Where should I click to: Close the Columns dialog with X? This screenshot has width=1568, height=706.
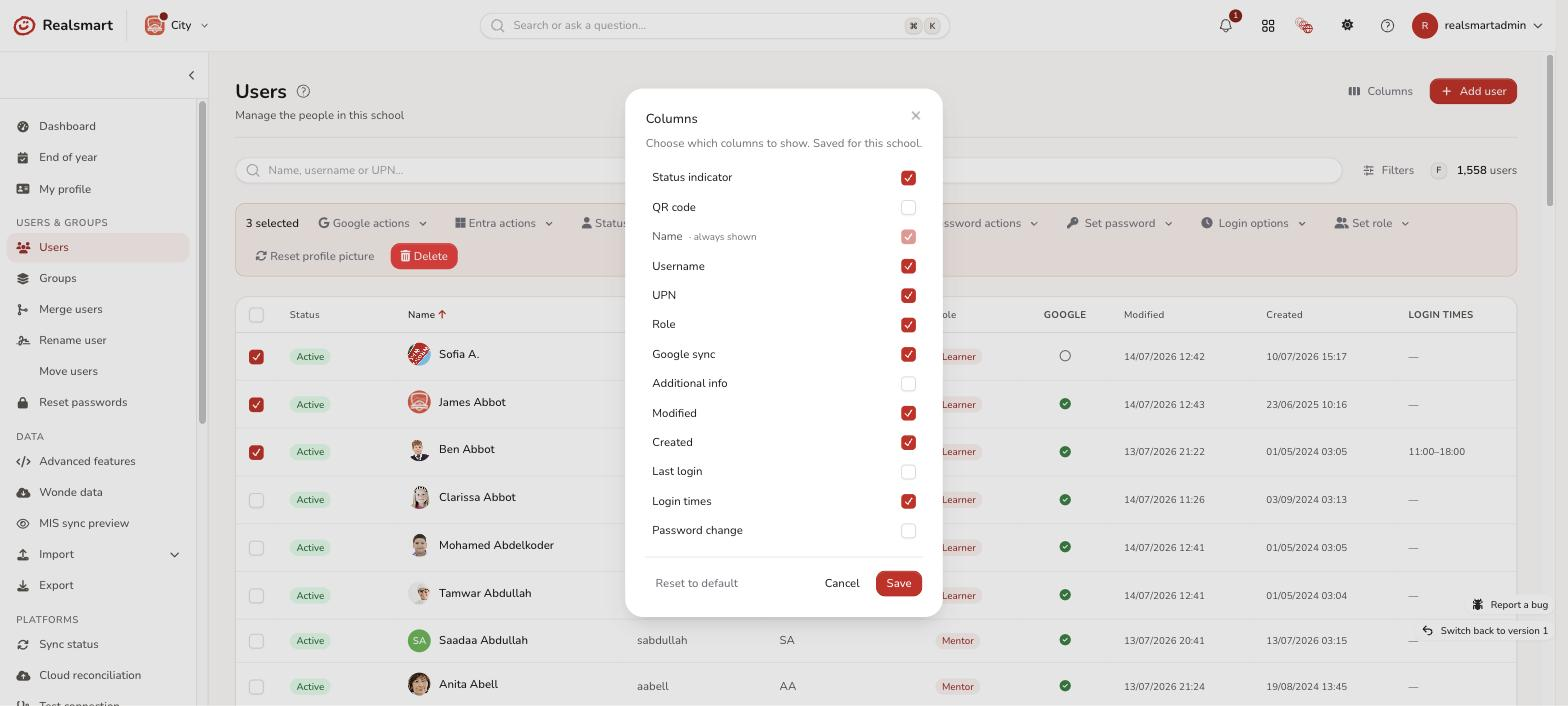pos(915,116)
